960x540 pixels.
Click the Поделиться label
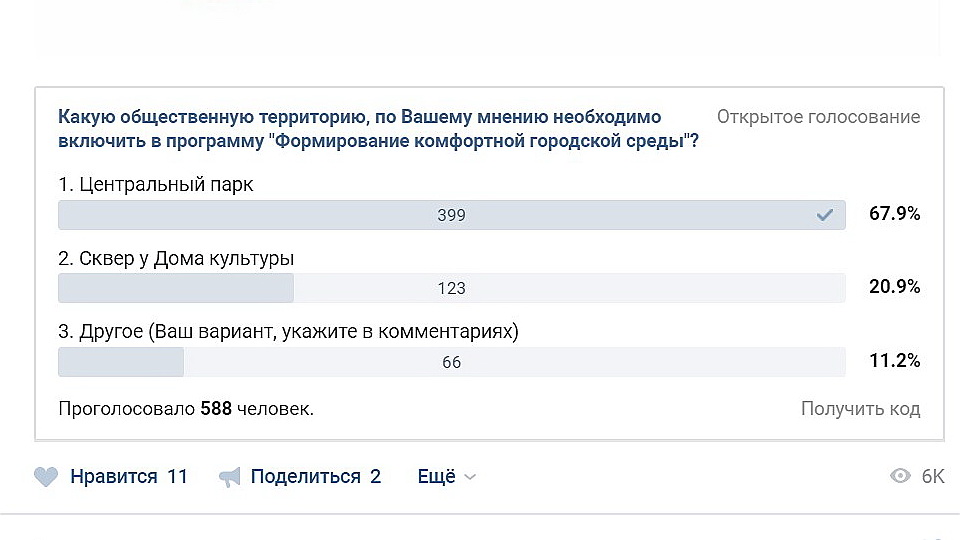[305, 477]
